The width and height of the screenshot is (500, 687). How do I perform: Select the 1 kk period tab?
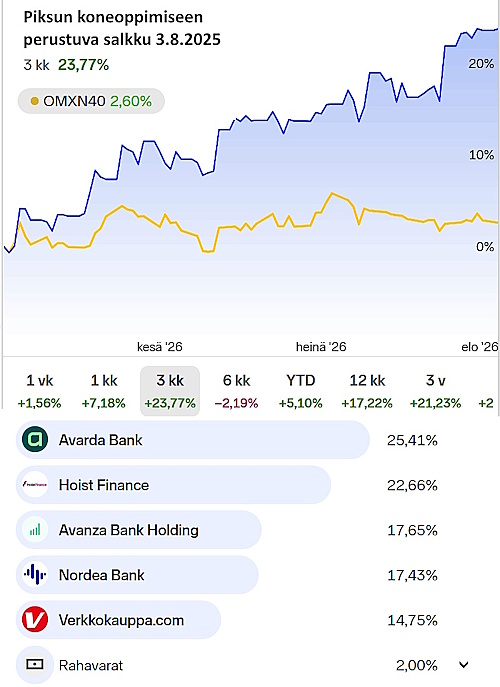[x=104, y=391]
